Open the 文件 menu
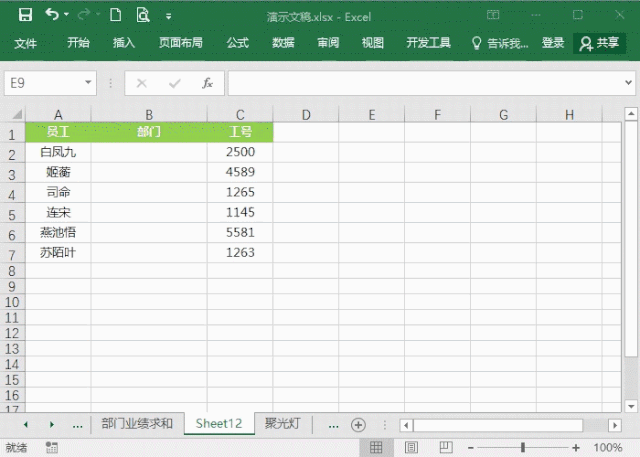 coord(25,43)
